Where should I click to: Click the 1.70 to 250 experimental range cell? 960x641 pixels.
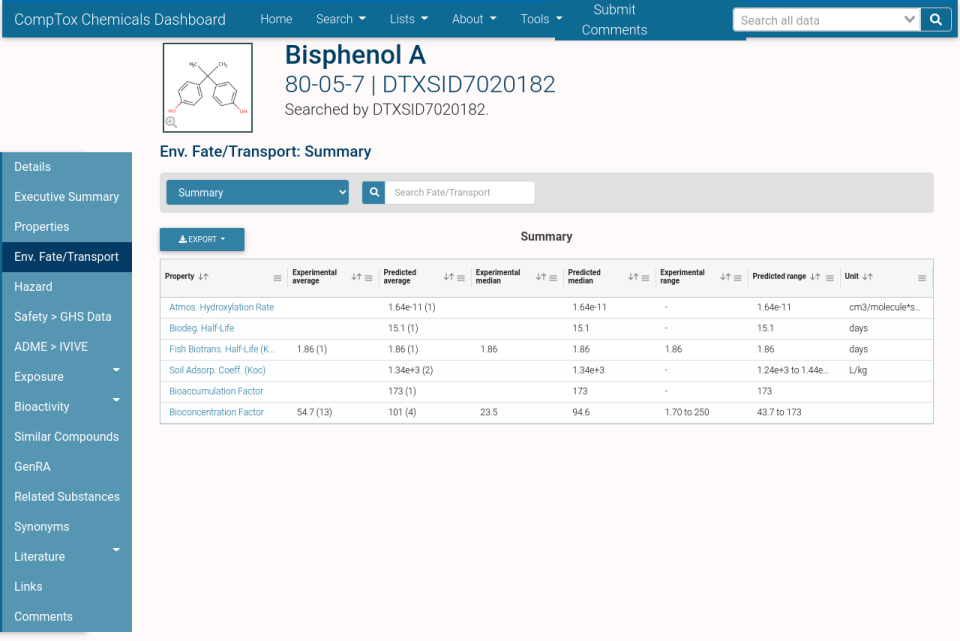[x=687, y=412]
